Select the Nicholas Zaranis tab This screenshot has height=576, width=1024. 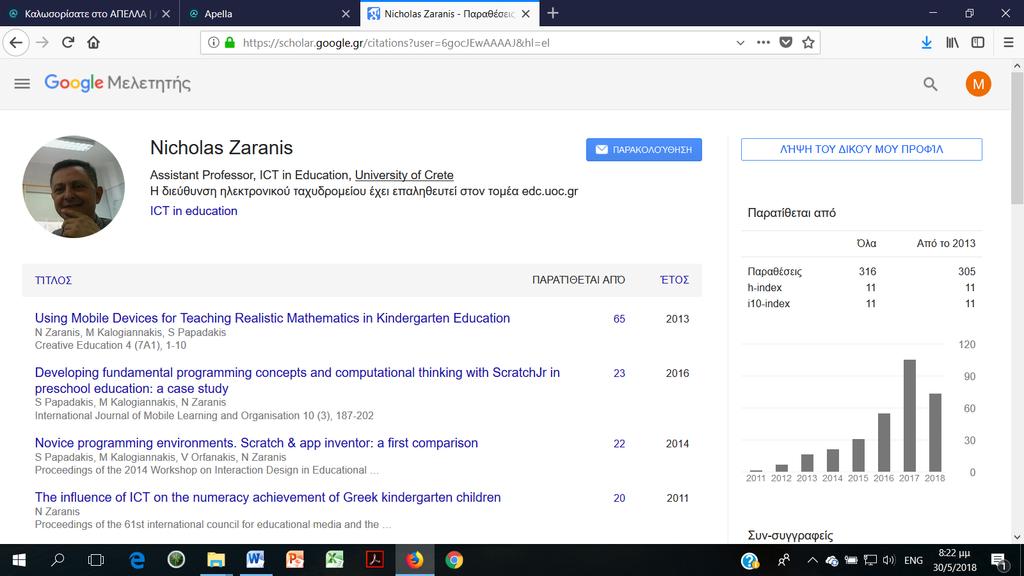(x=449, y=14)
